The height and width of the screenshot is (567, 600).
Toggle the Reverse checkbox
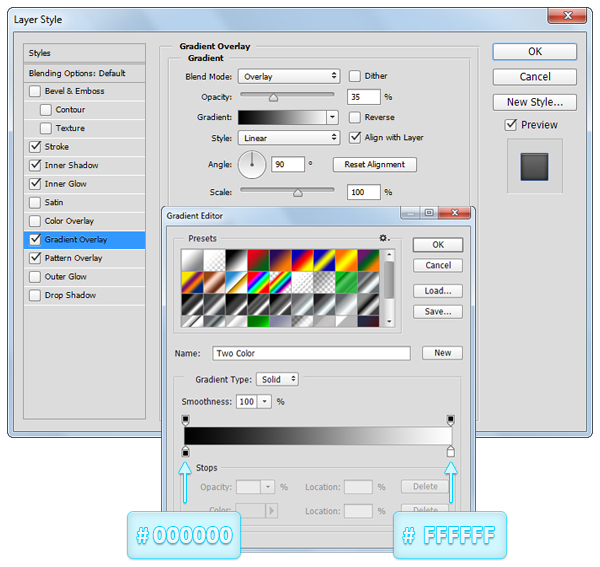point(355,117)
